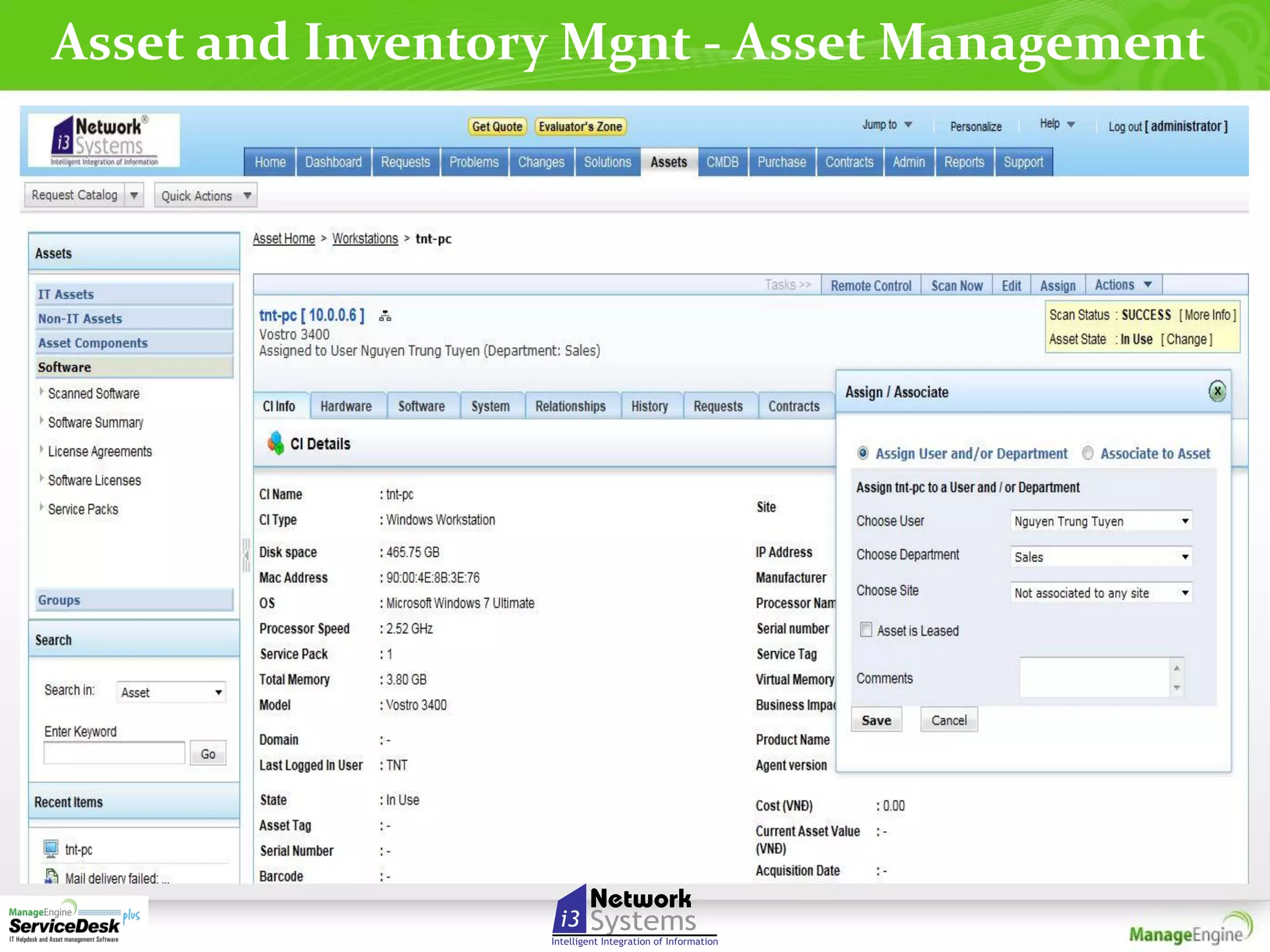This screenshot has width=1270, height=952.
Task: Expand the Software Summary tree item
Action: tap(42, 421)
